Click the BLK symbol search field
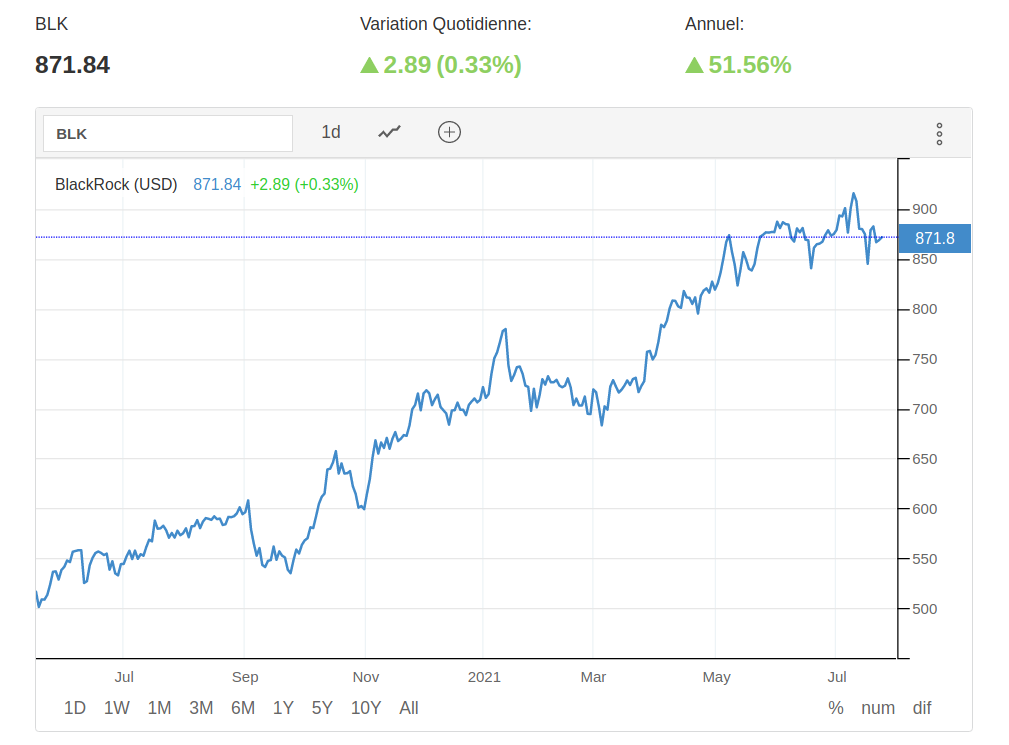Image resolution: width=1009 pixels, height=745 pixels. pos(168,133)
